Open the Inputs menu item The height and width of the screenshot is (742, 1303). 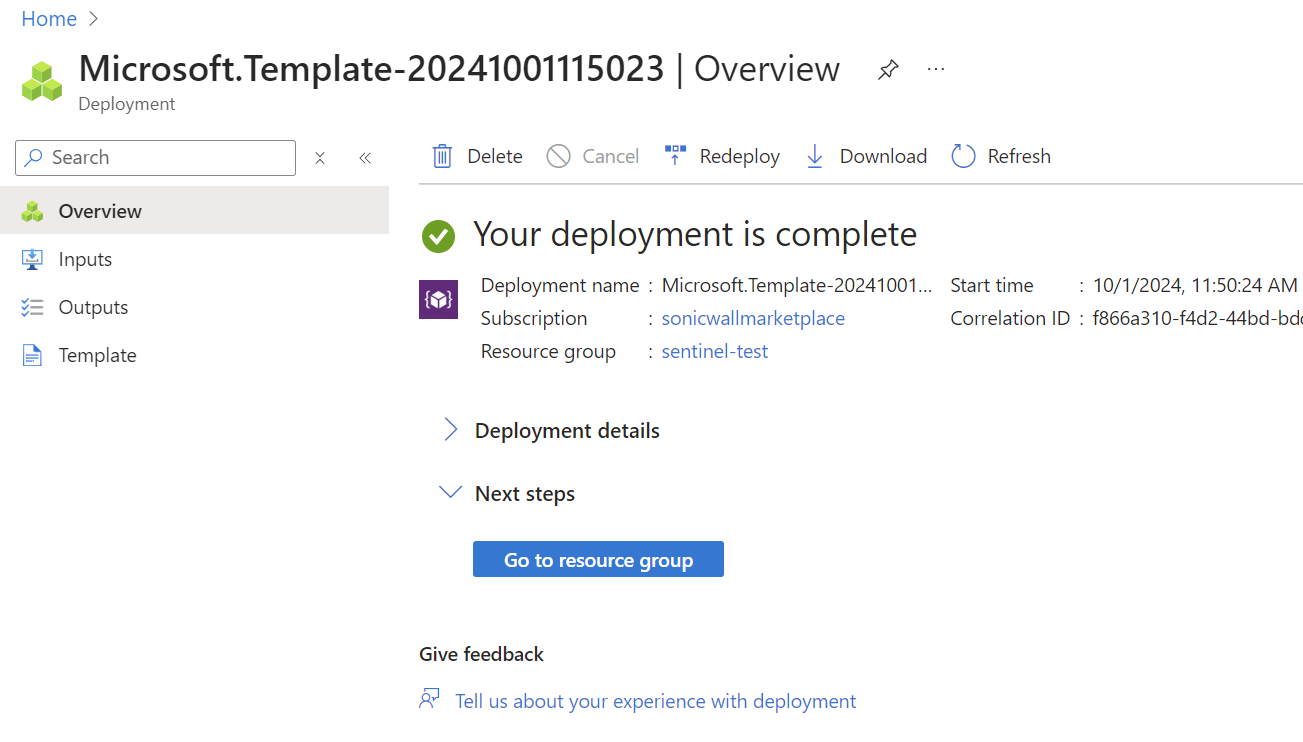point(194,259)
